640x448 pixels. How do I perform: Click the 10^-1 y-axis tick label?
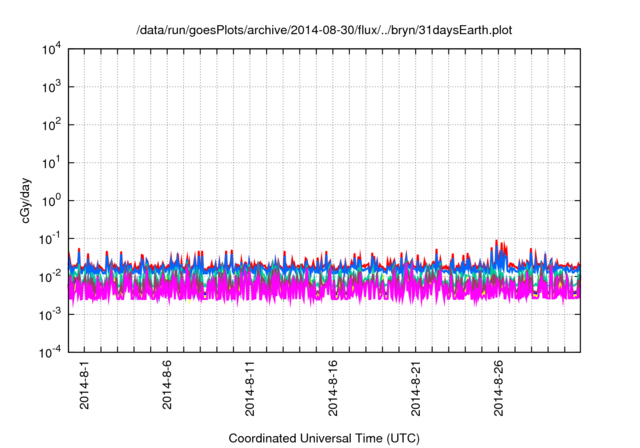pyautogui.click(x=52, y=238)
